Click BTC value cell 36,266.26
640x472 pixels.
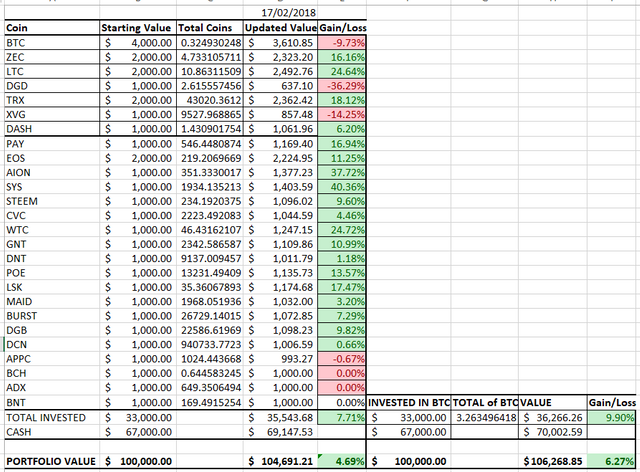pos(553,418)
